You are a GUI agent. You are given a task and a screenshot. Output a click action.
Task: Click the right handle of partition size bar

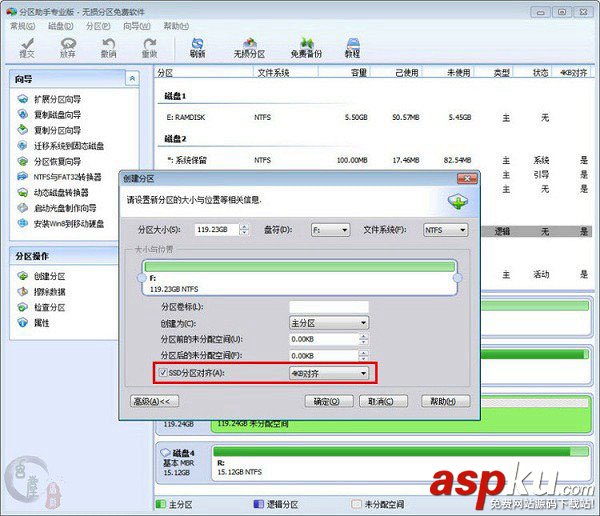tap(457, 278)
